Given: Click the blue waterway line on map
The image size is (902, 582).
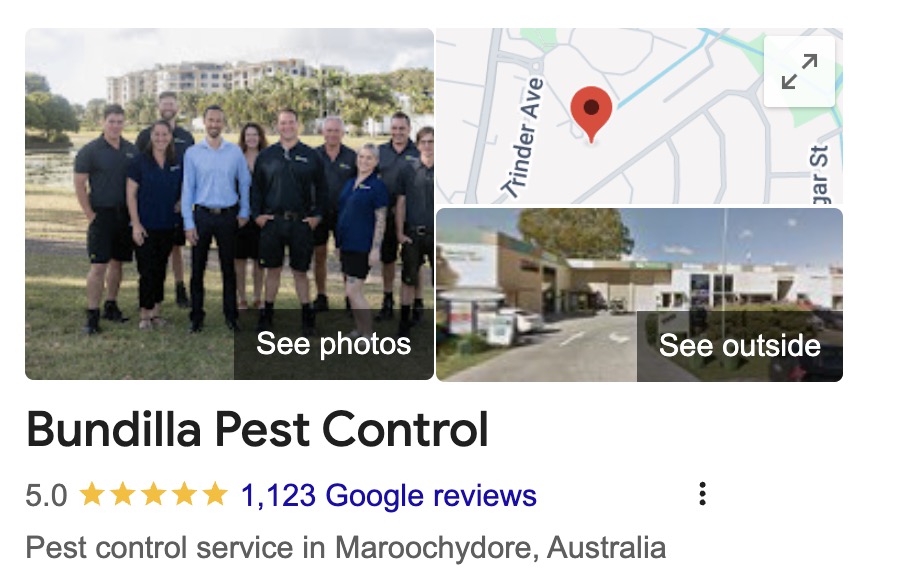Looking at the screenshot, I should (x=663, y=70).
